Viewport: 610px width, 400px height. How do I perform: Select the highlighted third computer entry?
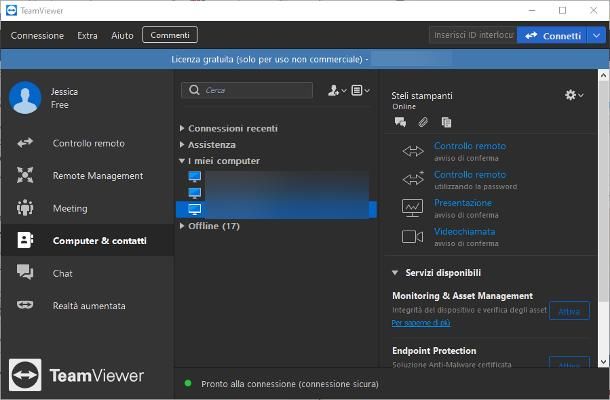point(276,209)
